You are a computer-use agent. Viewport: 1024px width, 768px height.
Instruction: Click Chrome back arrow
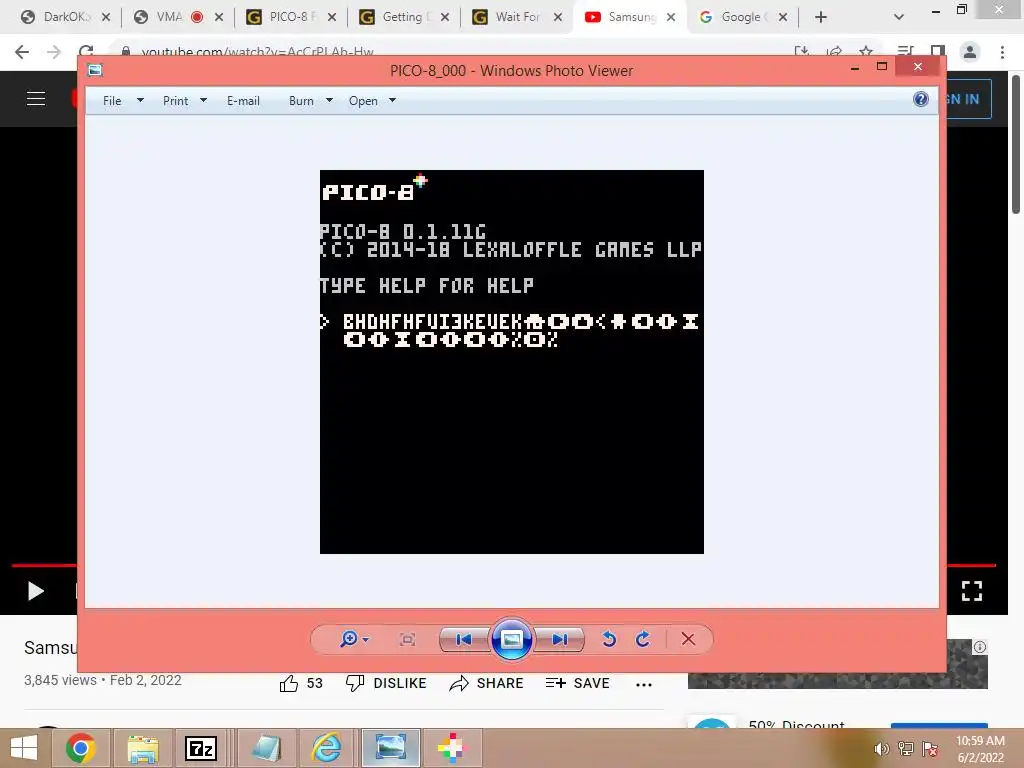click(22, 52)
